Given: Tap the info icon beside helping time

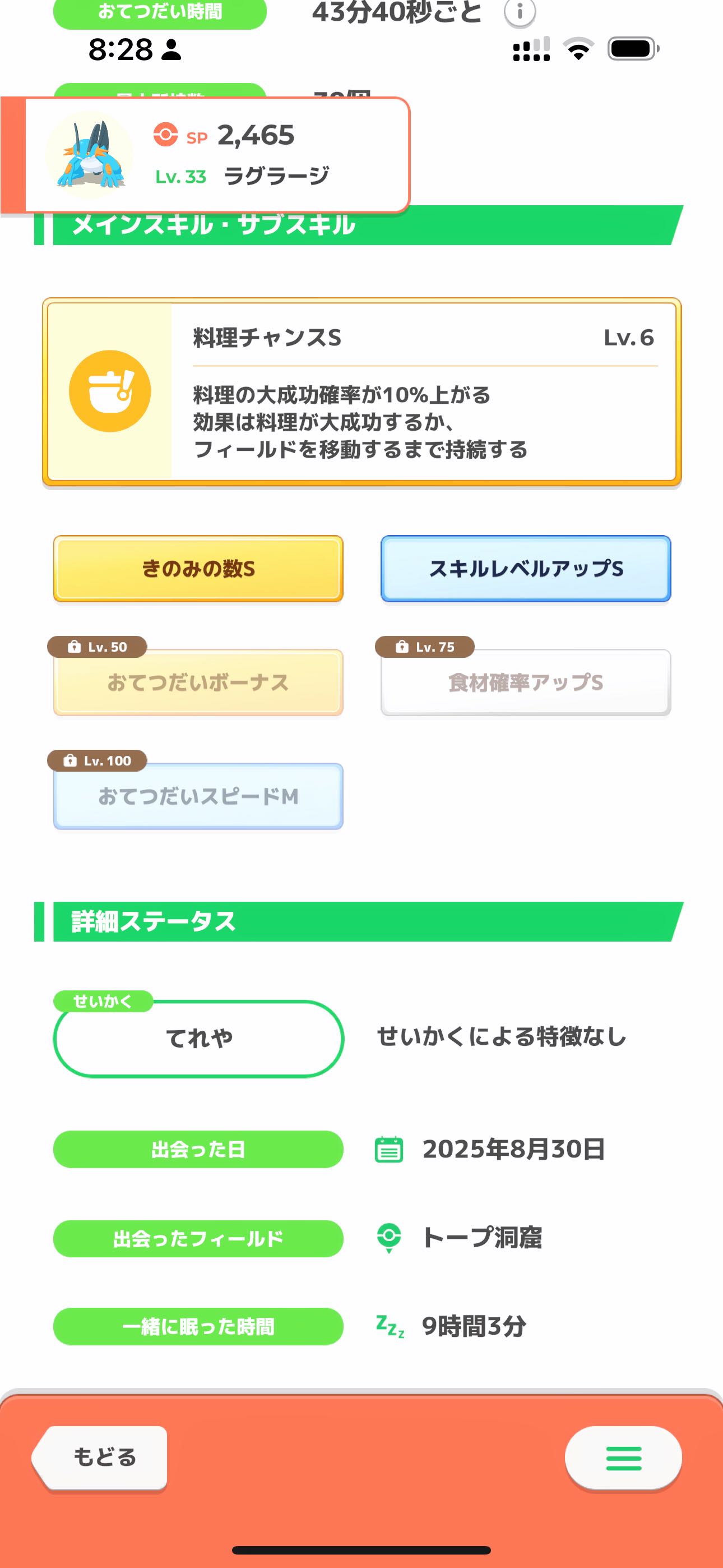Looking at the screenshot, I should tap(520, 12).
